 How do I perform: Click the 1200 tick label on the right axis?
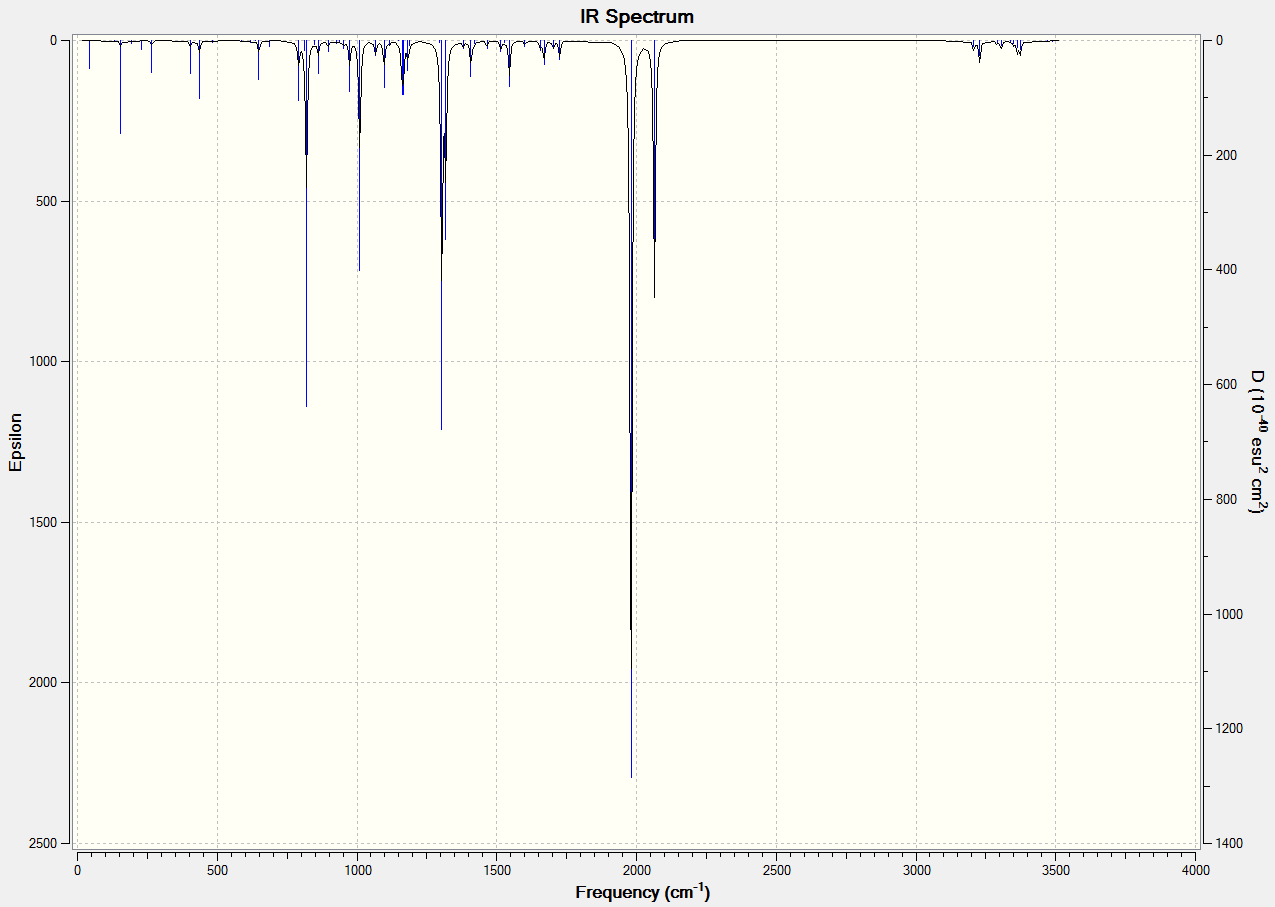(1229, 728)
